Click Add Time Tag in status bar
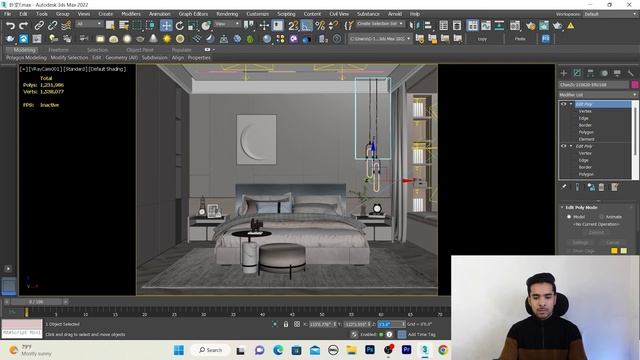Image resolution: width=640 pixels, height=360 pixels. pos(421,334)
